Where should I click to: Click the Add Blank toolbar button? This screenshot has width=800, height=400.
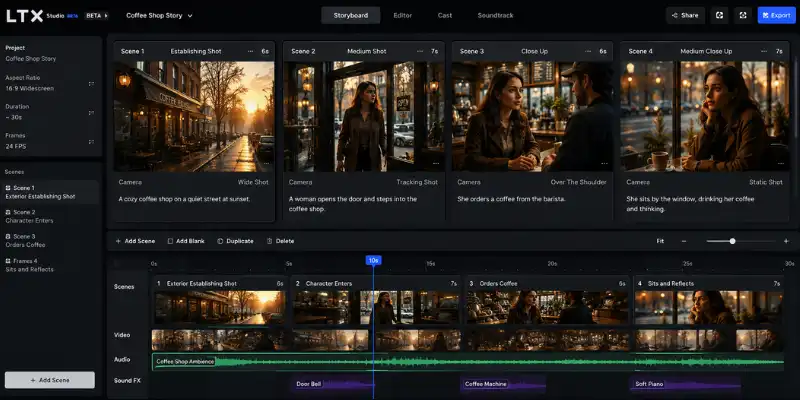click(x=186, y=241)
